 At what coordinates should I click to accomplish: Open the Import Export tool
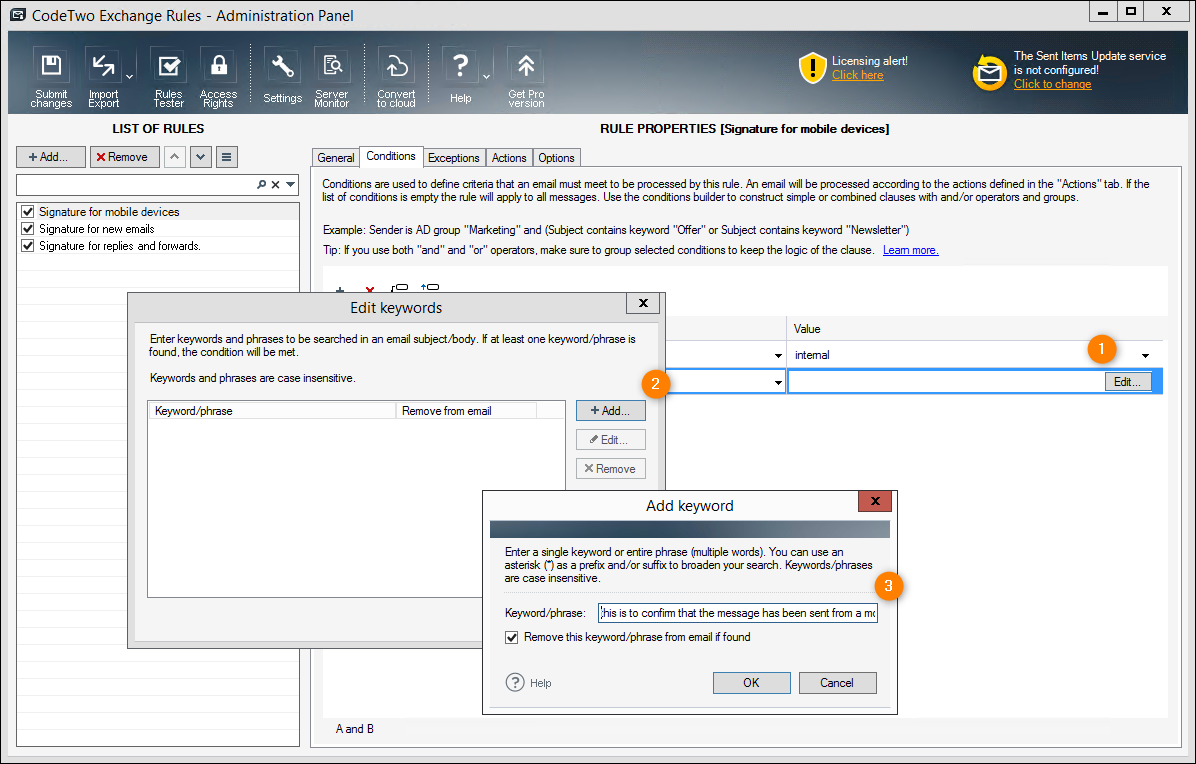point(103,79)
